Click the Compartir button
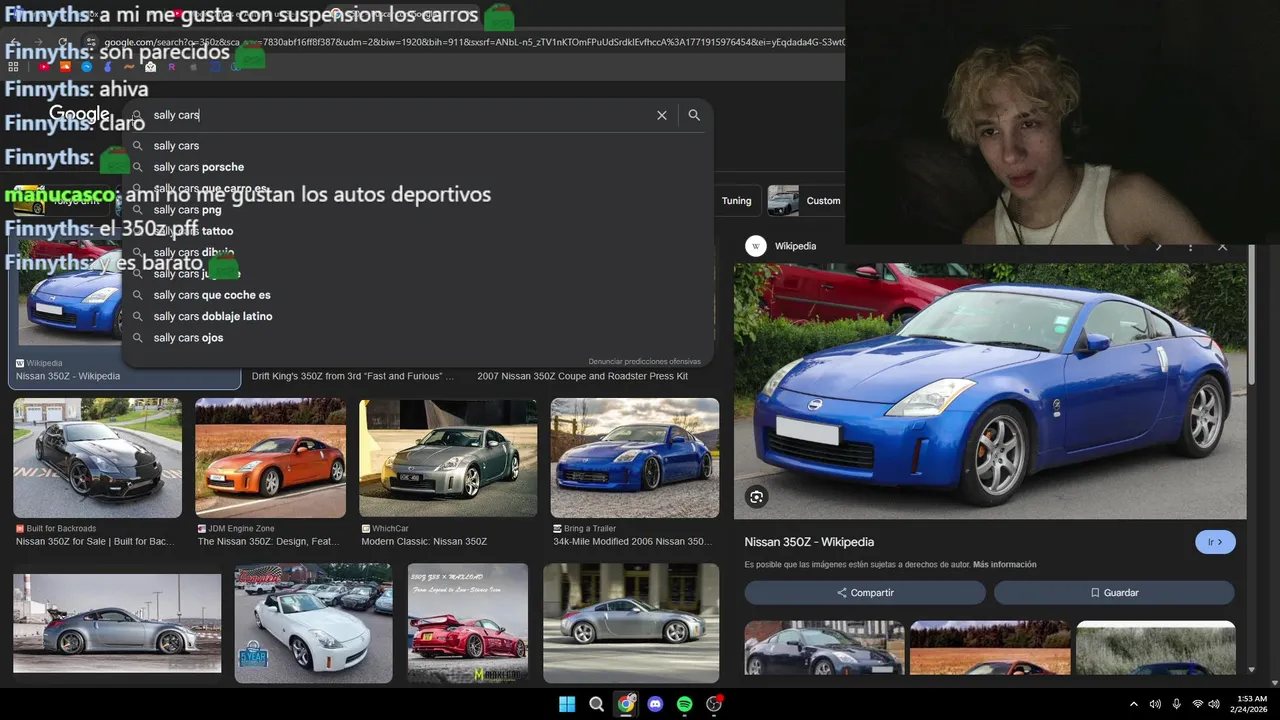1280x720 pixels. pyautogui.click(x=865, y=593)
